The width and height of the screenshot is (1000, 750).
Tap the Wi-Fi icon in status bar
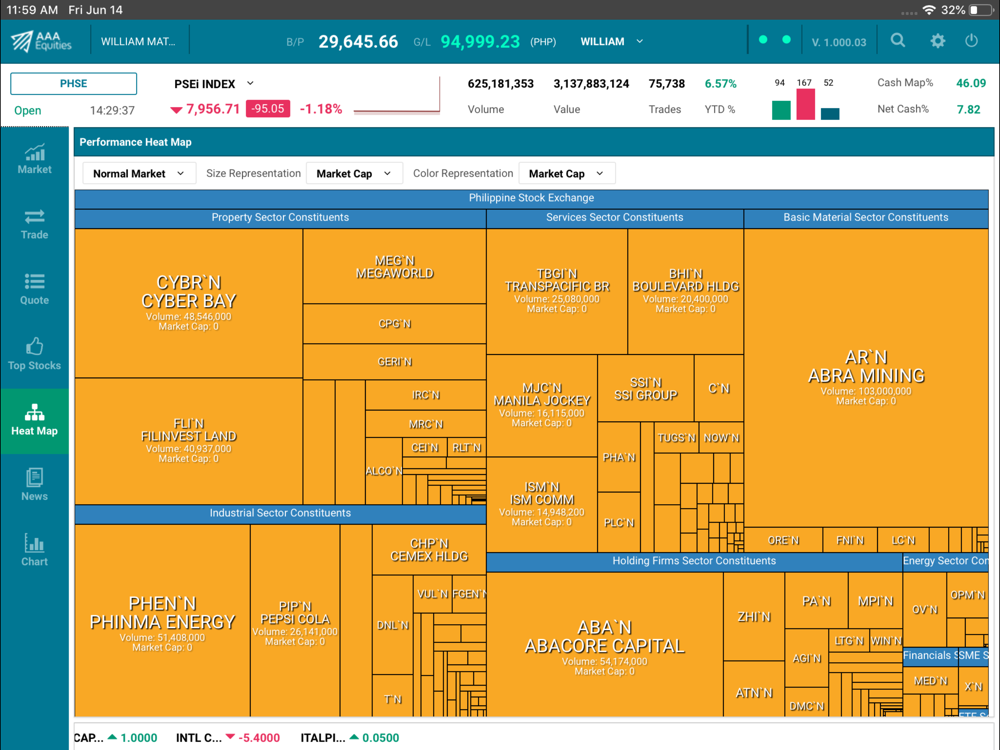point(929,10)
